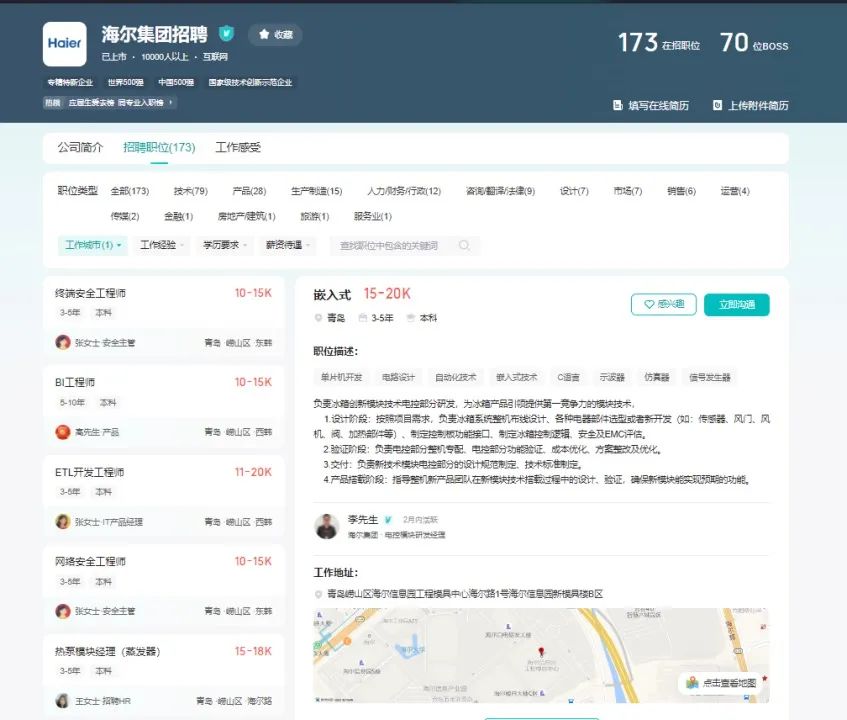Screen dimensions: 847x720
Task: Click the 应届生 banner tag under company labels
Action: point(110,102)
